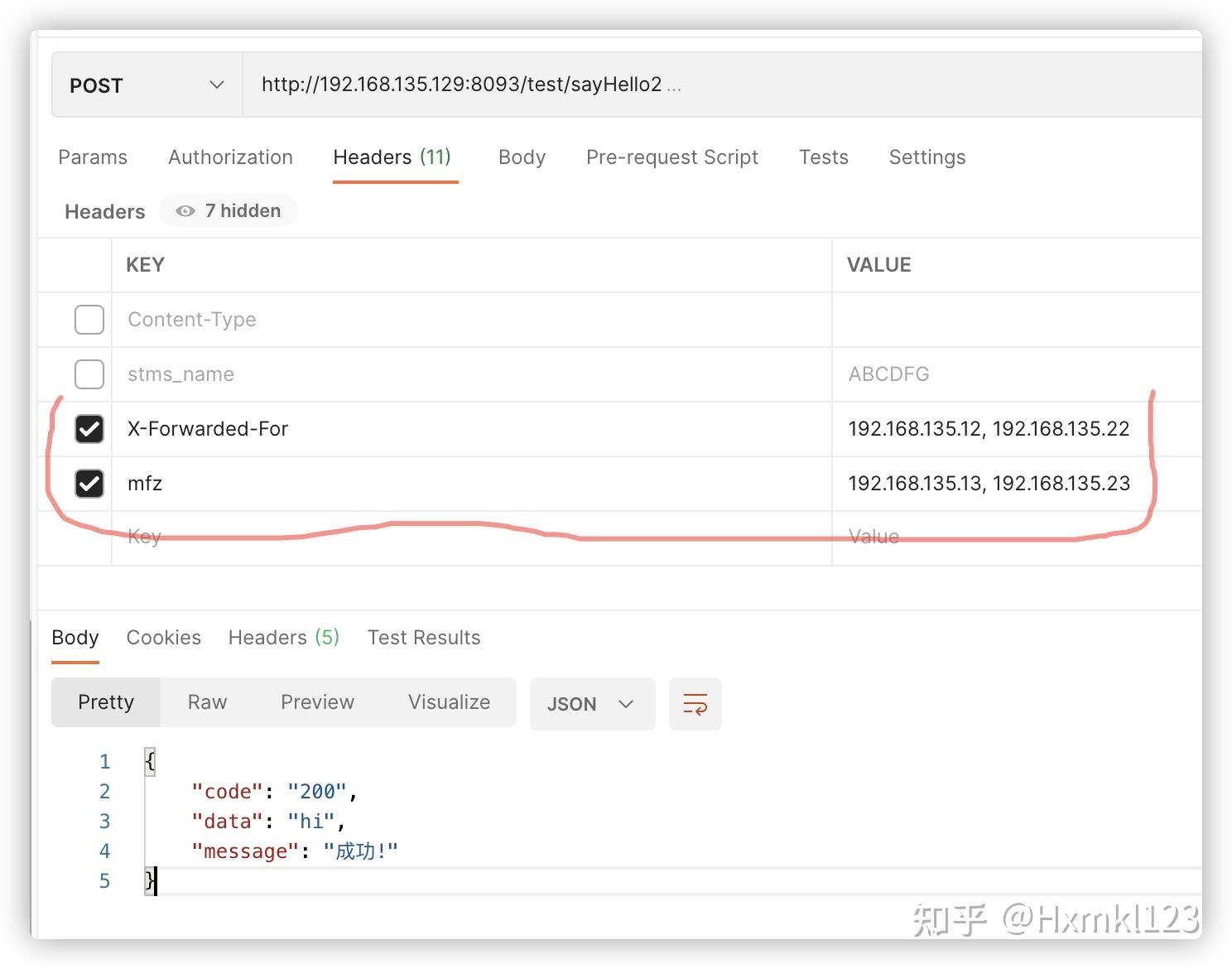Enable the stms_name header checkbox
Viewport: 1232px width, 969px height.
click(x=89, y=374)
